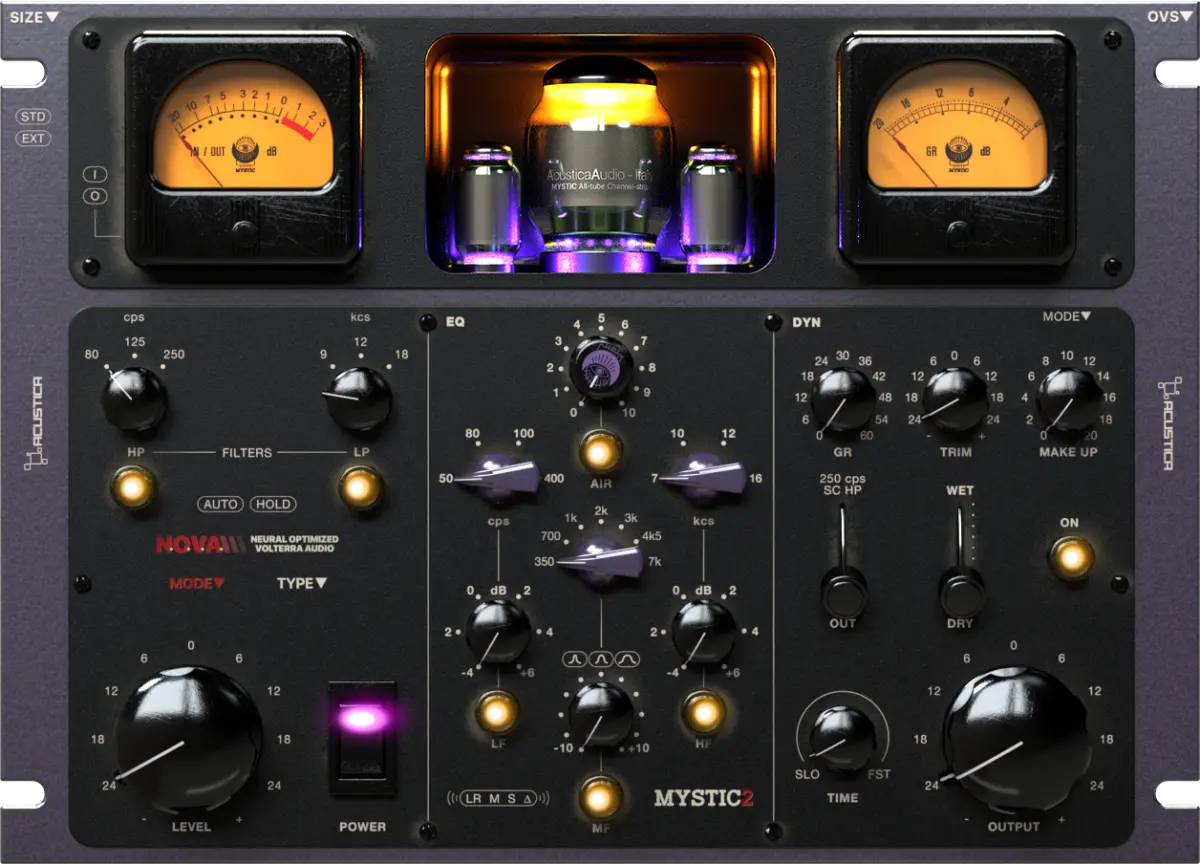This screenshot has width=1200, height=864.
Task: Click the WET/DRY mix lever
Action: click(x=960, y=562)
